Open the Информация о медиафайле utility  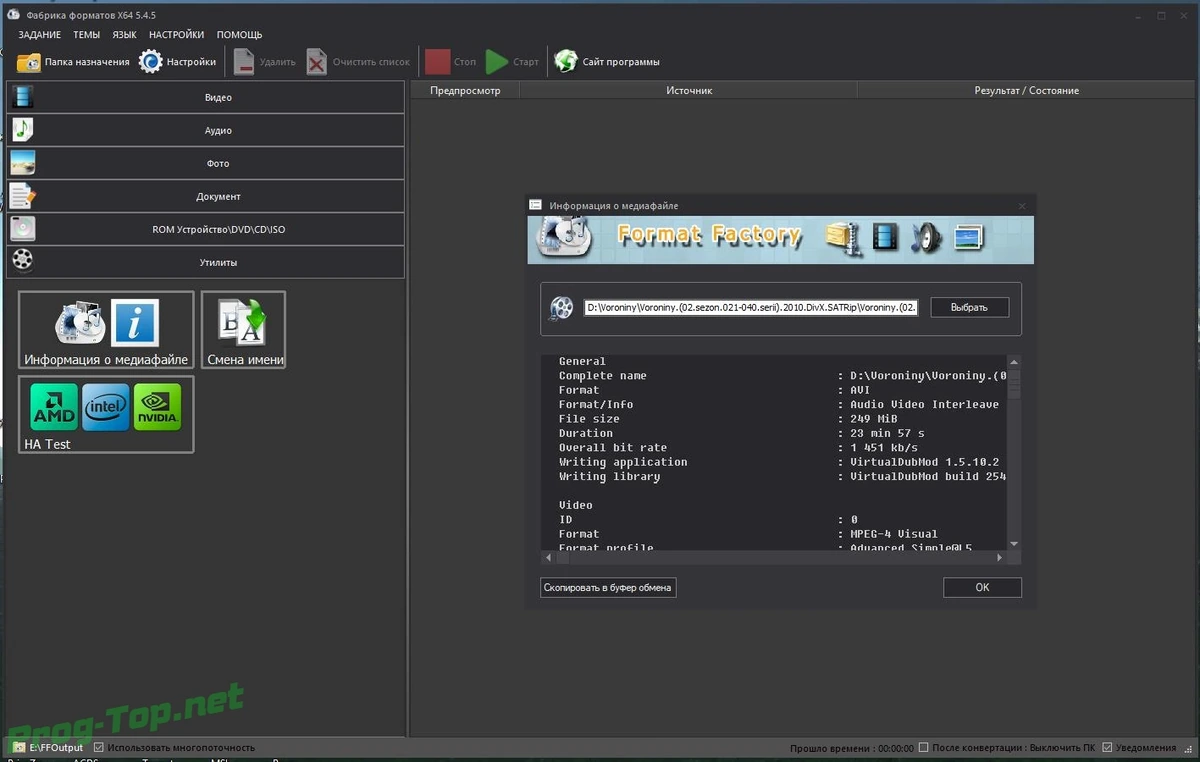click(x=106, y=330)
